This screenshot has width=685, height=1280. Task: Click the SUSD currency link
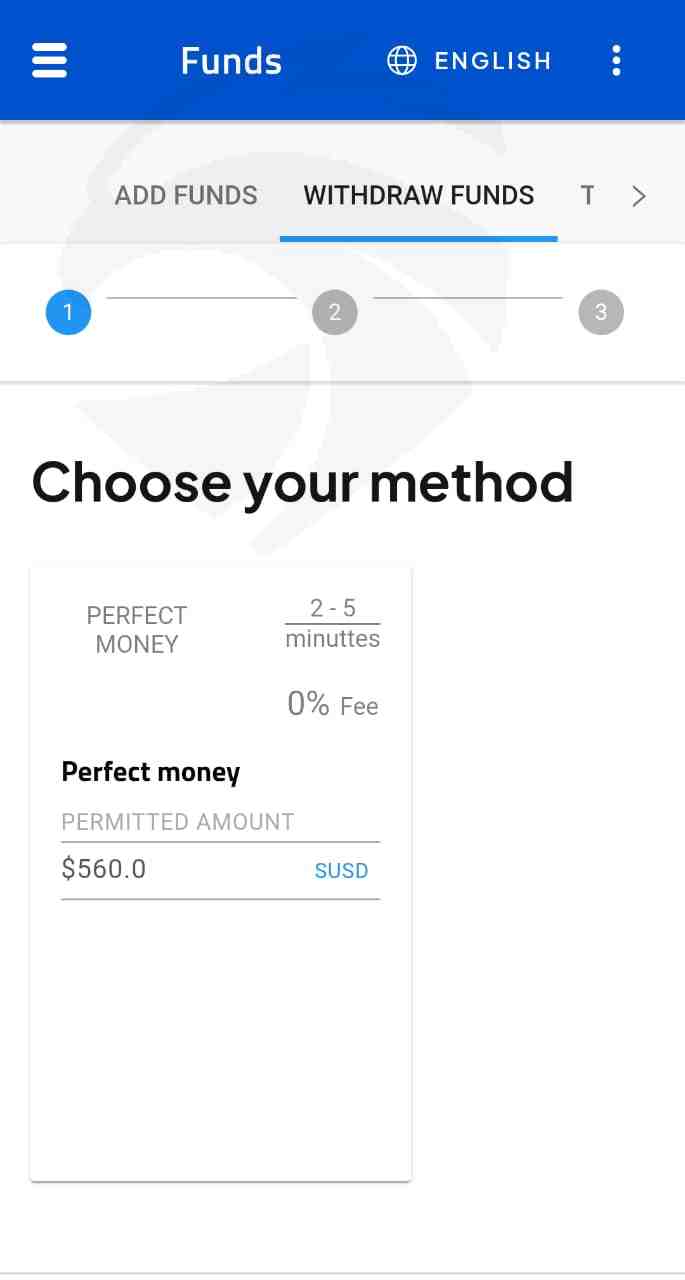[341, 870]
